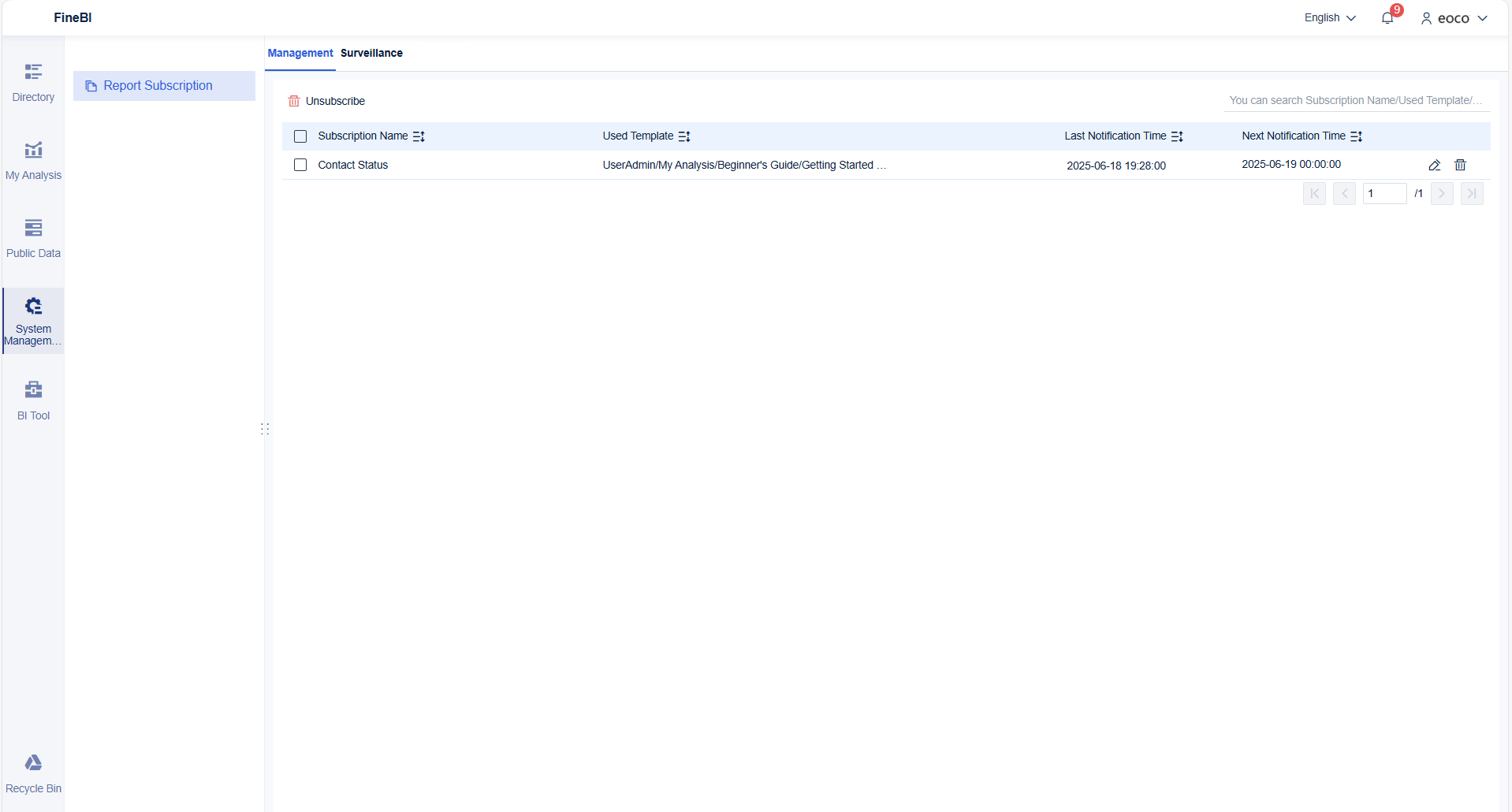The width and height of the screenshot is (1512, 812).
Task: Click the subscription search field
Action: tap(1357, 100)
